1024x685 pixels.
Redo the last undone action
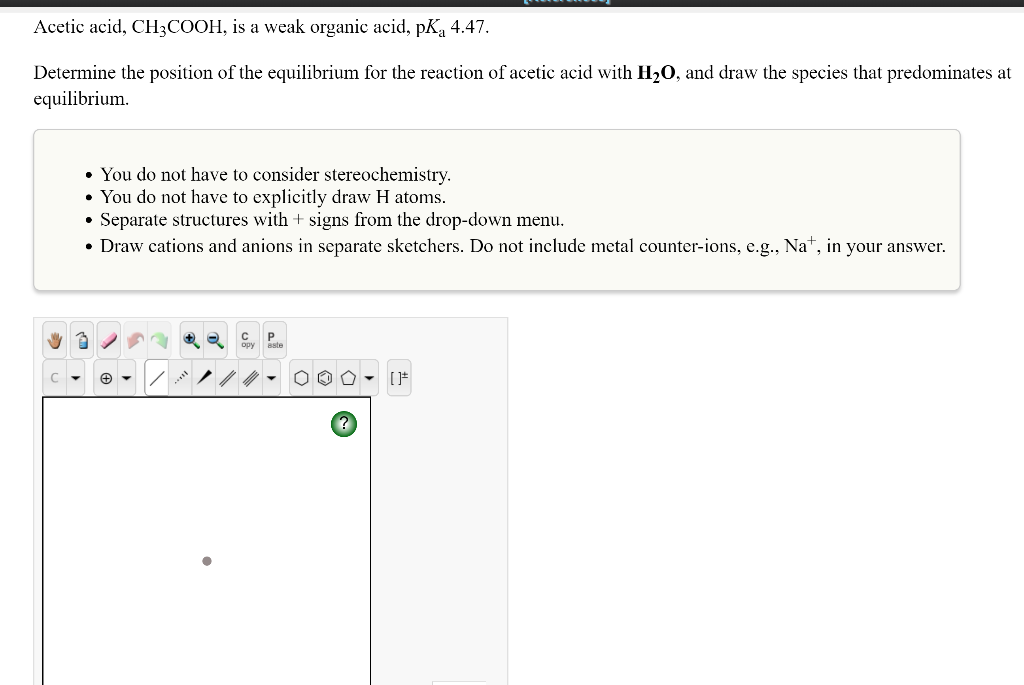(x=157, y=340)
